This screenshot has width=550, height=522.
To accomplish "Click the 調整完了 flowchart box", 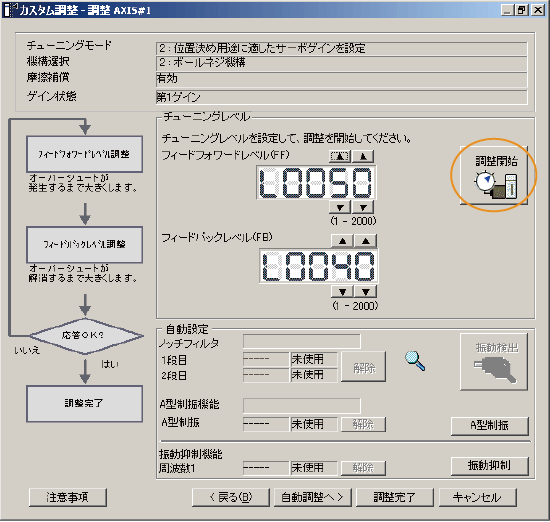I will (x=85, y=403).
